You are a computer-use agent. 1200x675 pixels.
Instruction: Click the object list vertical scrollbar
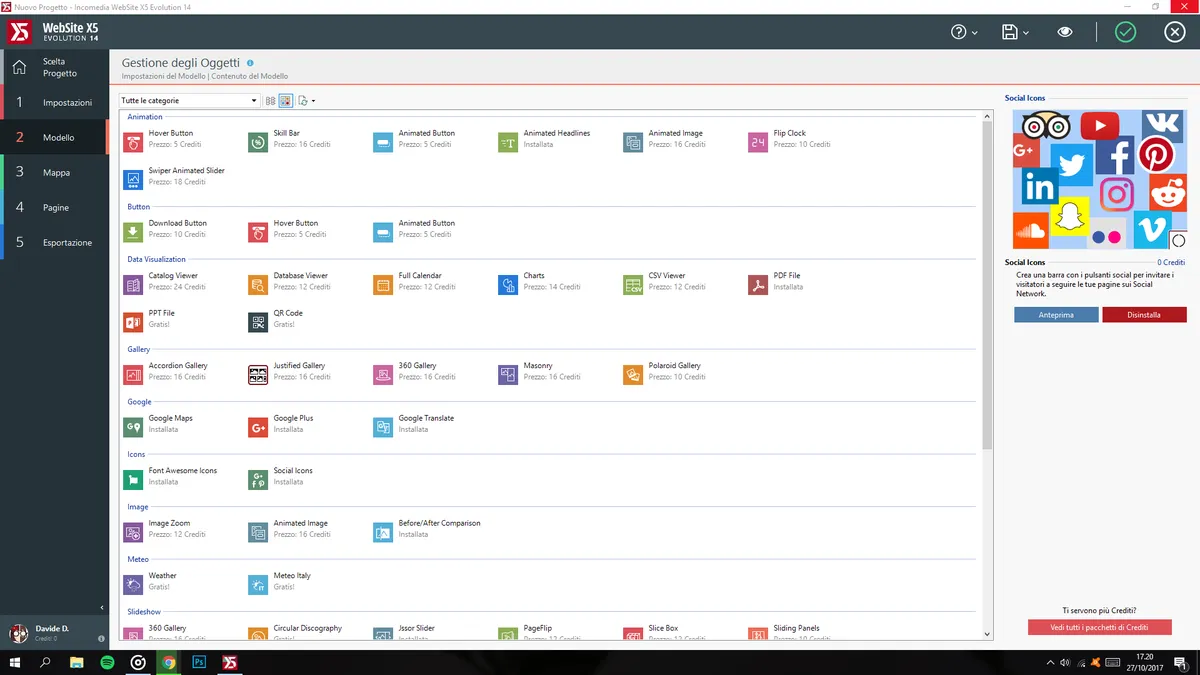click(988, 285)
